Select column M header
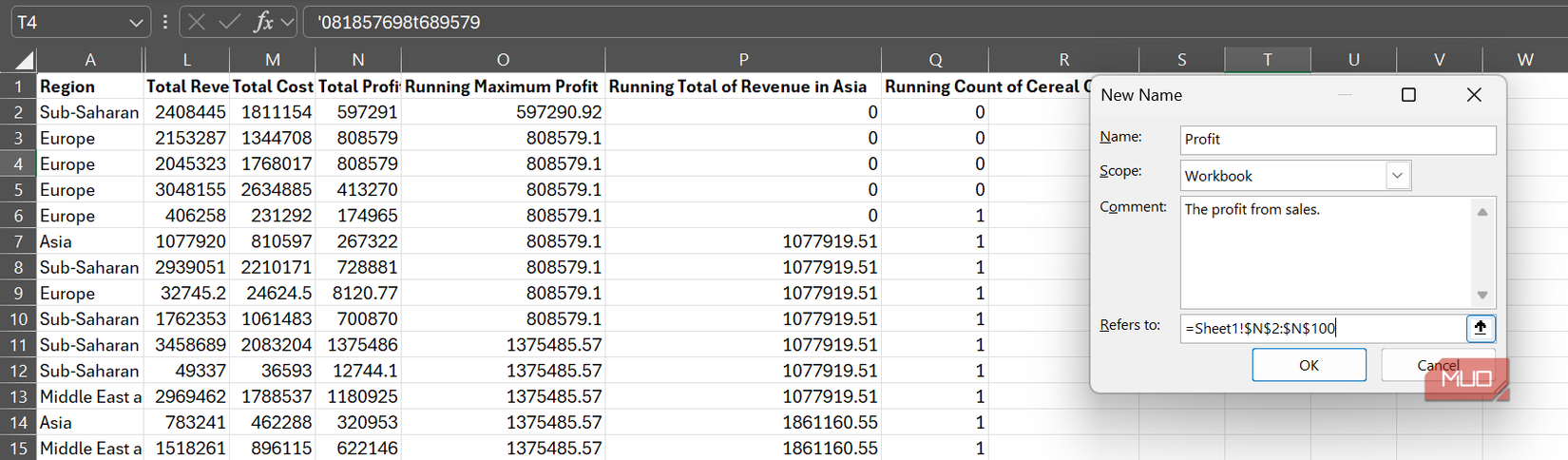 [273, 60]
